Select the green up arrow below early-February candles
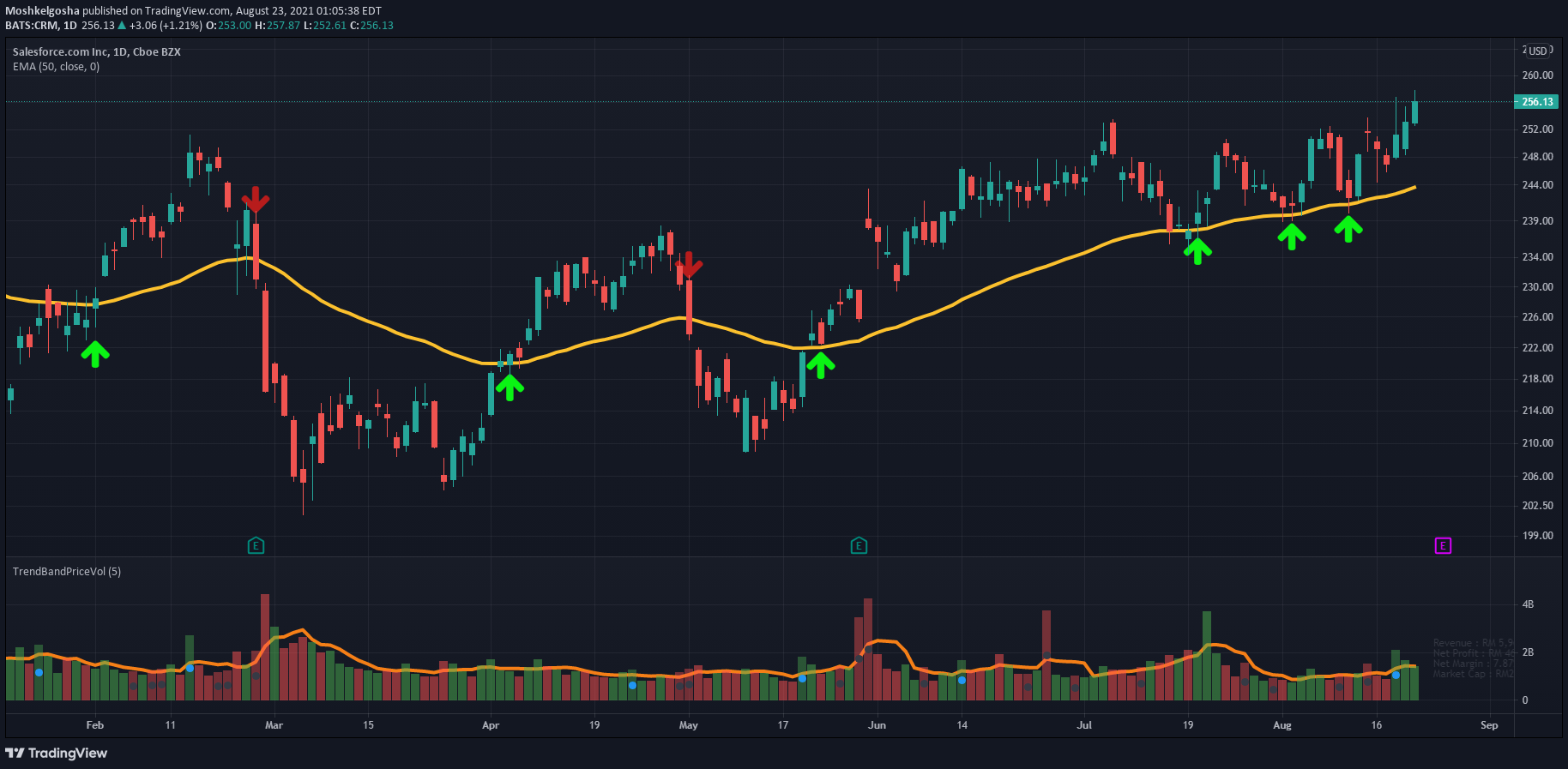Screen dimensions: 1568x769 point(95,354)
